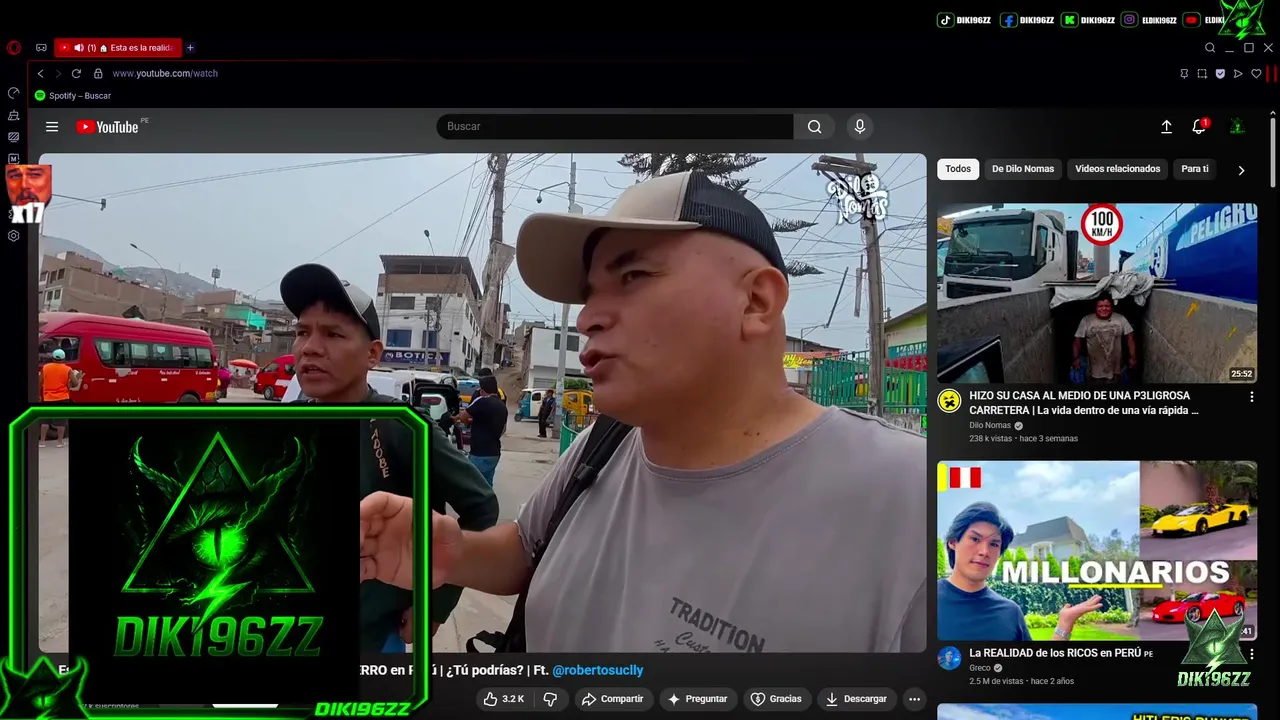
Task: Open the Greco channel name link
Action: [x=980, y=668]
